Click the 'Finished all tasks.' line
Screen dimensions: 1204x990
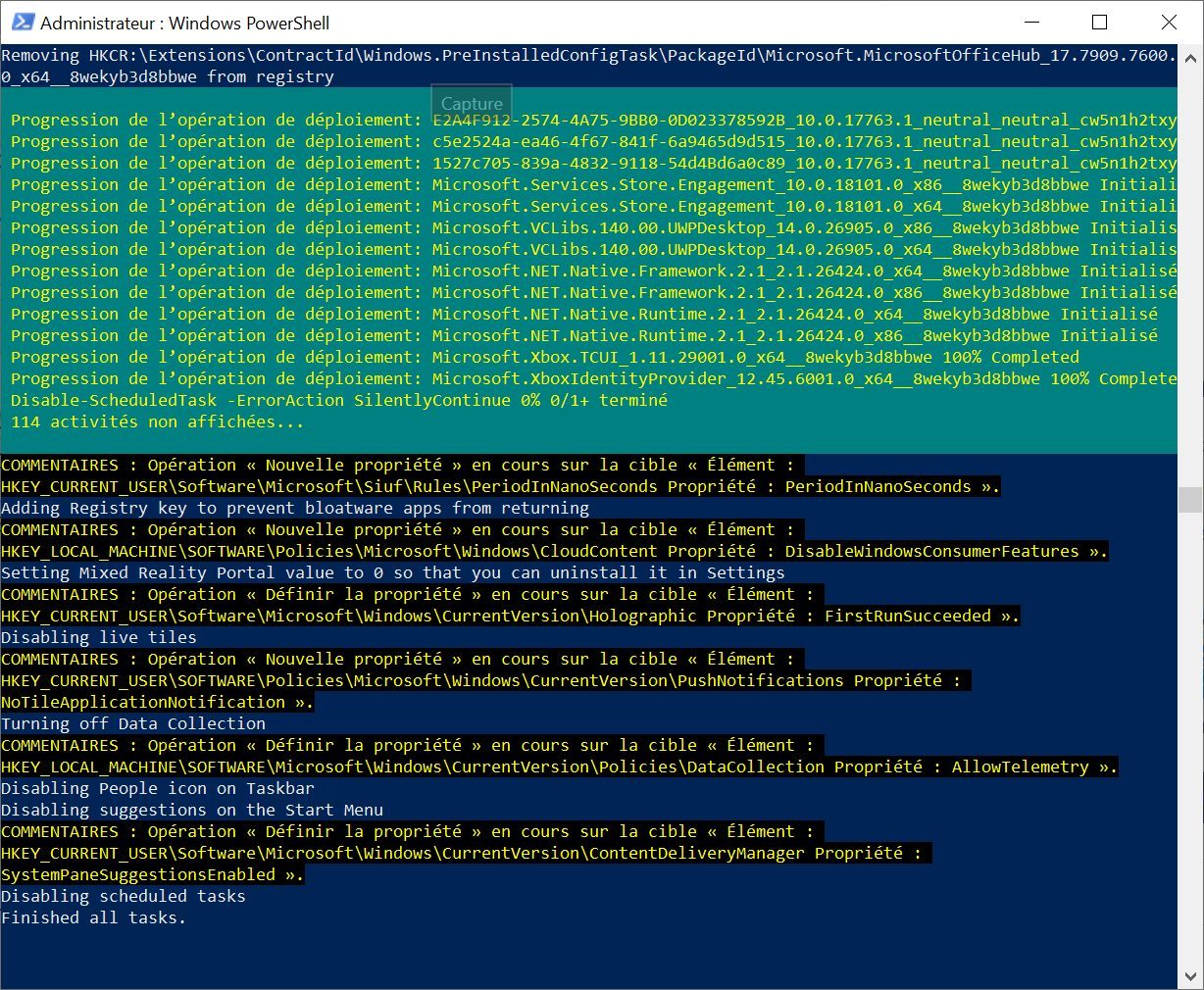(x=93, y=917)
